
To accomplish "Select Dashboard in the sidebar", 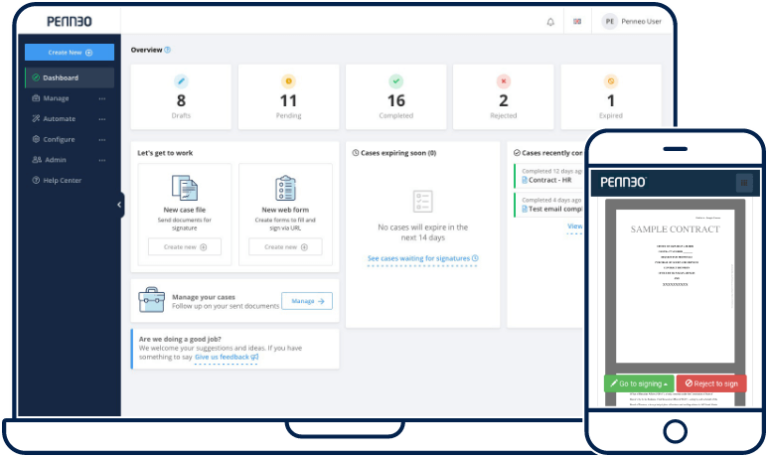I will tap(61, 78).
